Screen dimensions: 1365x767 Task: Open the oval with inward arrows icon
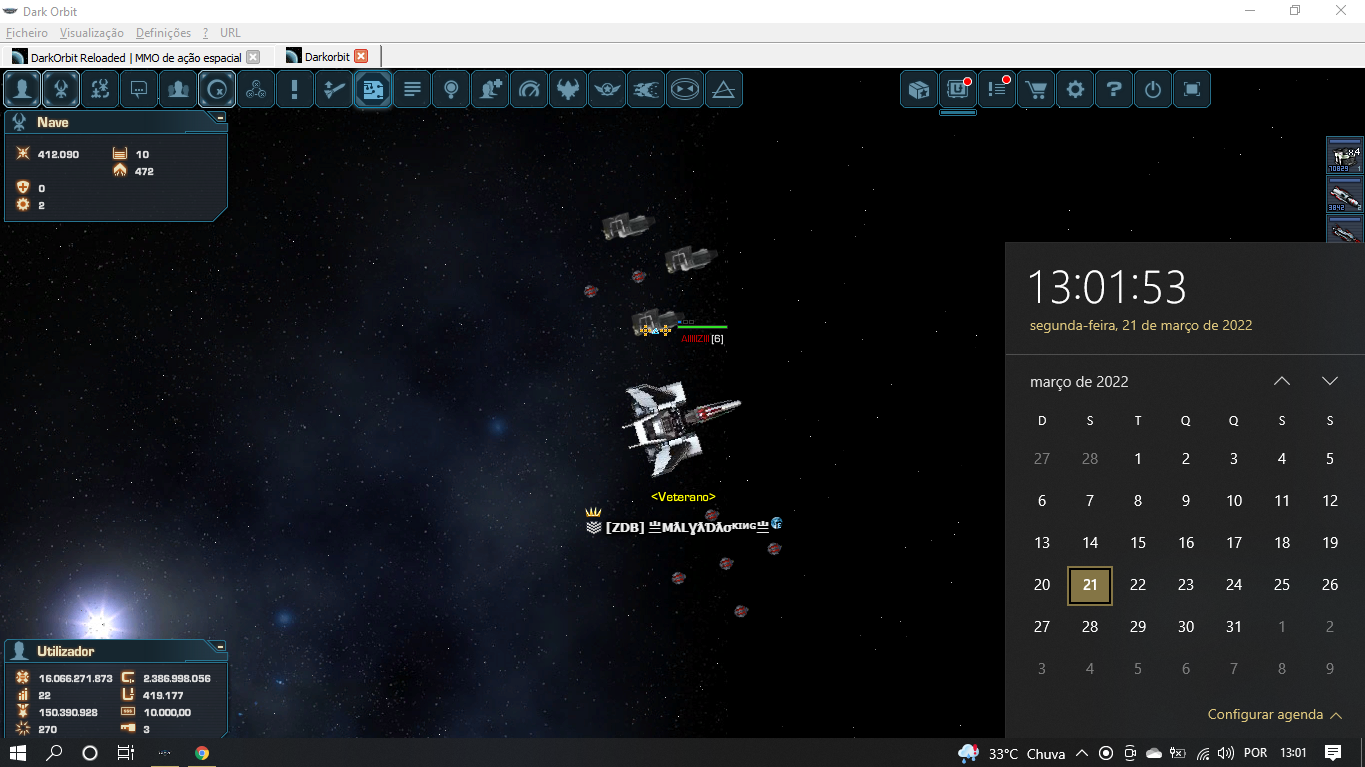pyautogui.click(x=685, y=89)
